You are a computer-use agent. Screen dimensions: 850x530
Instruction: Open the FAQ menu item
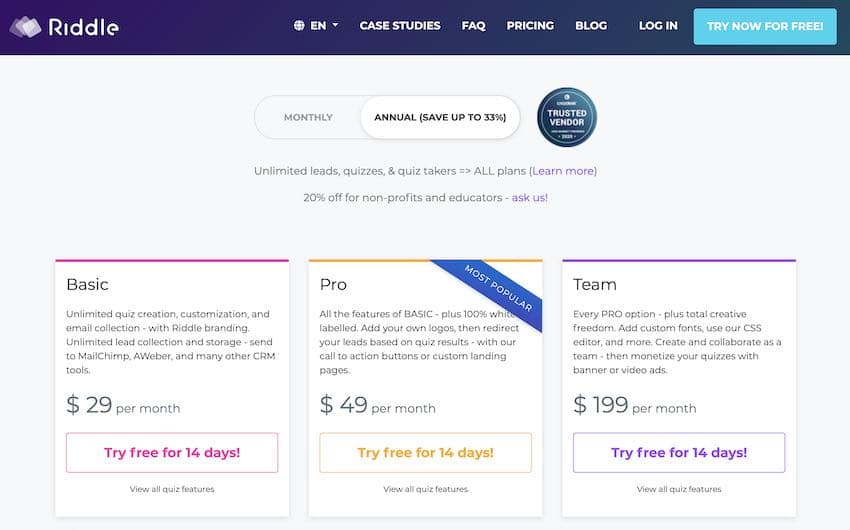coord(474,25)
